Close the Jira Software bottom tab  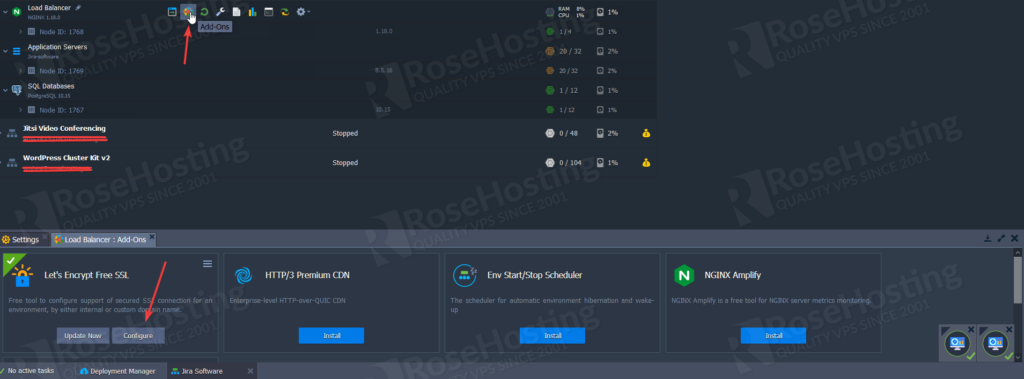click(x=250, y=371)
